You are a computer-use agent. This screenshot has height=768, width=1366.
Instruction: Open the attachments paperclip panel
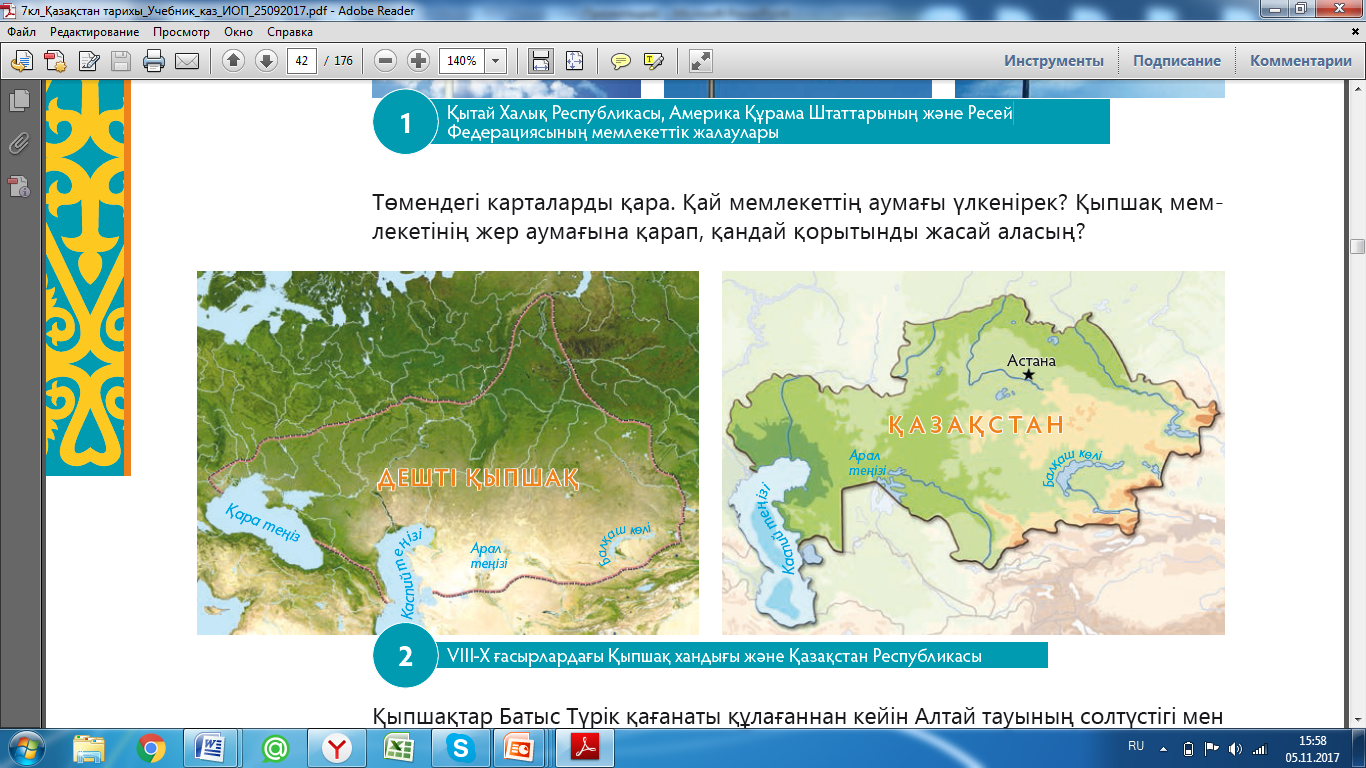click(19, 143)
